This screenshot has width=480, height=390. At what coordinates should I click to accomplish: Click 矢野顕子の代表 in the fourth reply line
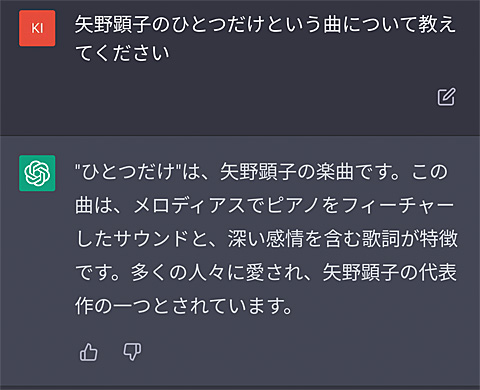pos(389,272)
